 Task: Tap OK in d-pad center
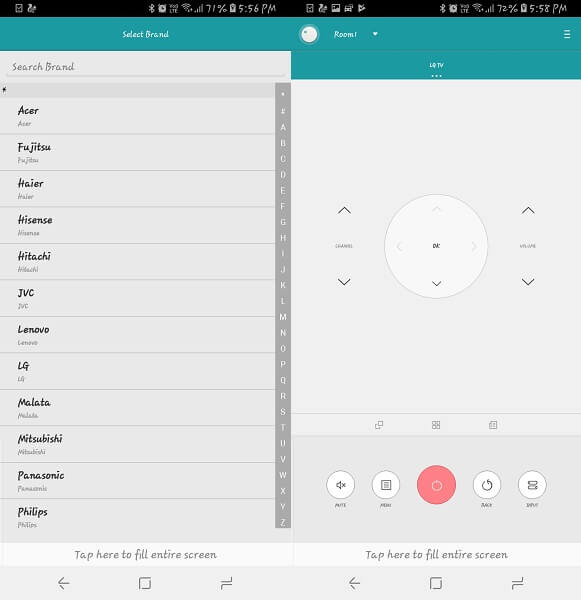pyautogui.click(x=436, y=246)
